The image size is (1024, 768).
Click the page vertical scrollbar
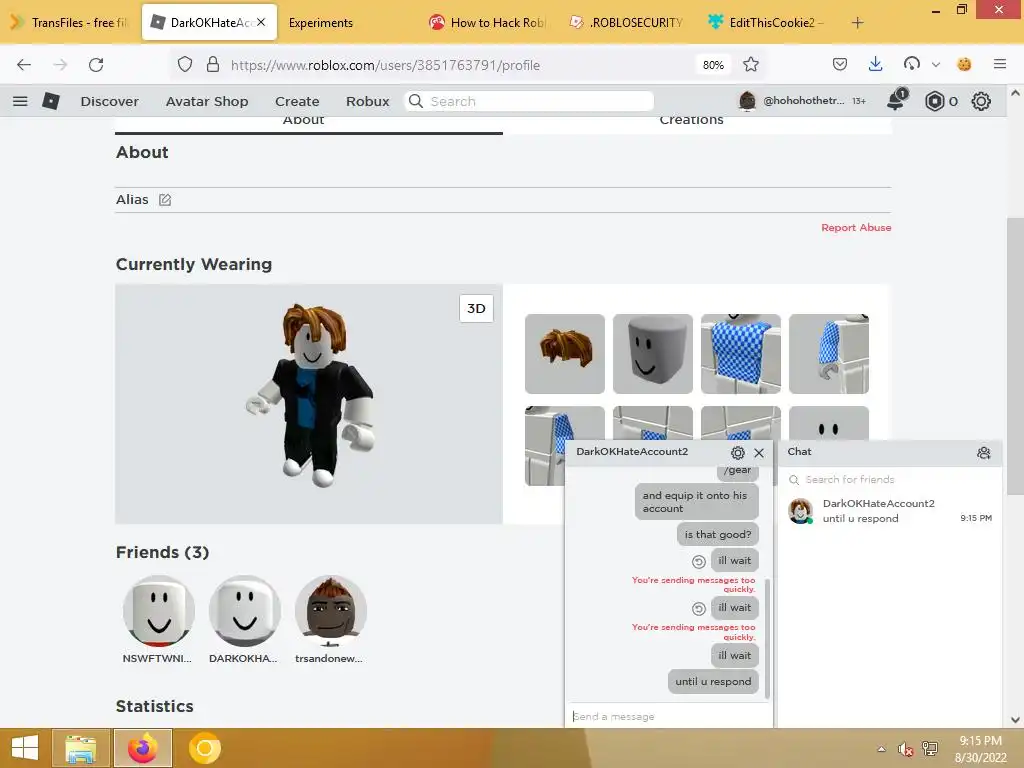pos(1015,356)
